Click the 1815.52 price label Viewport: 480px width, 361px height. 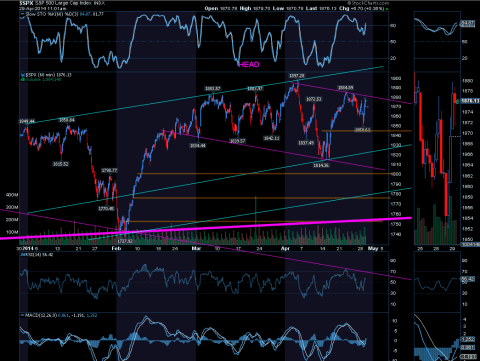coord(61,164)
